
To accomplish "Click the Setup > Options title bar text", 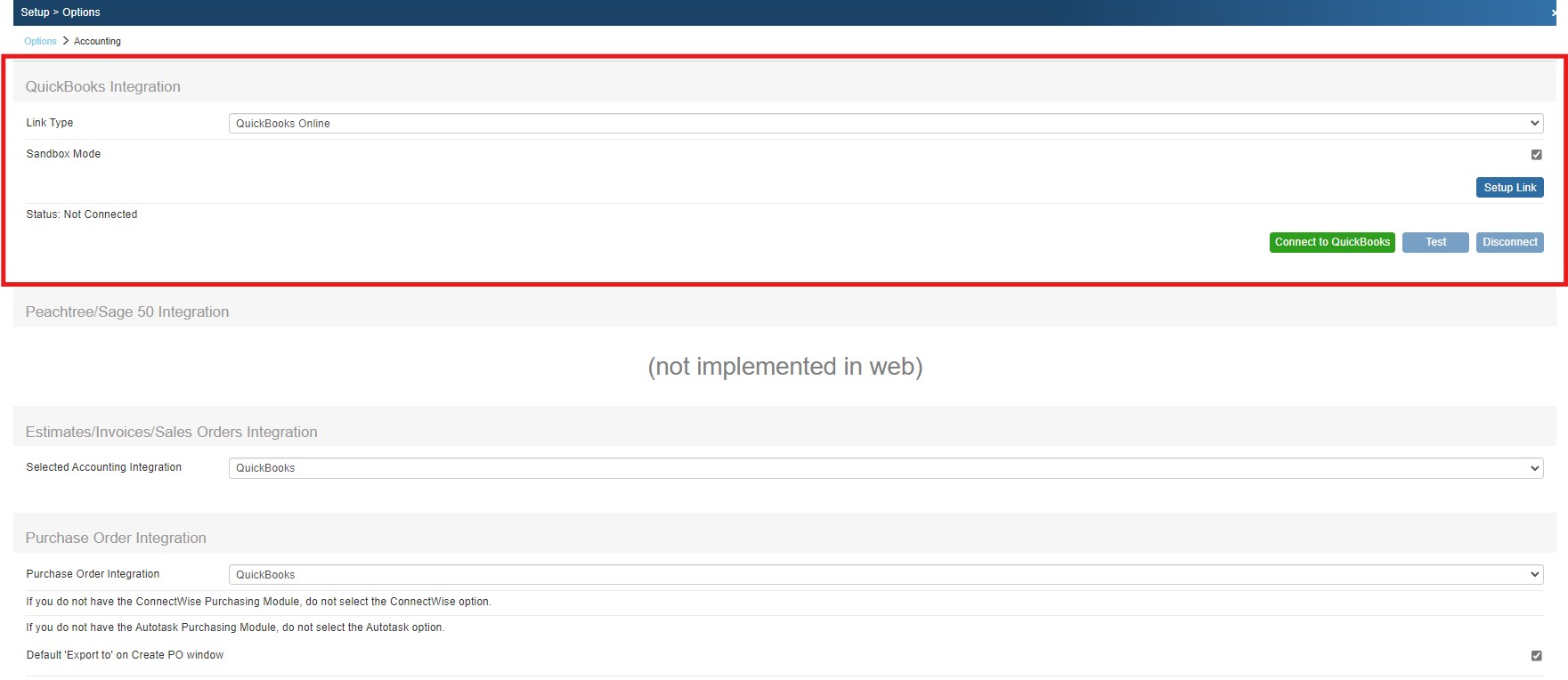I will click(x=61, y=12).
